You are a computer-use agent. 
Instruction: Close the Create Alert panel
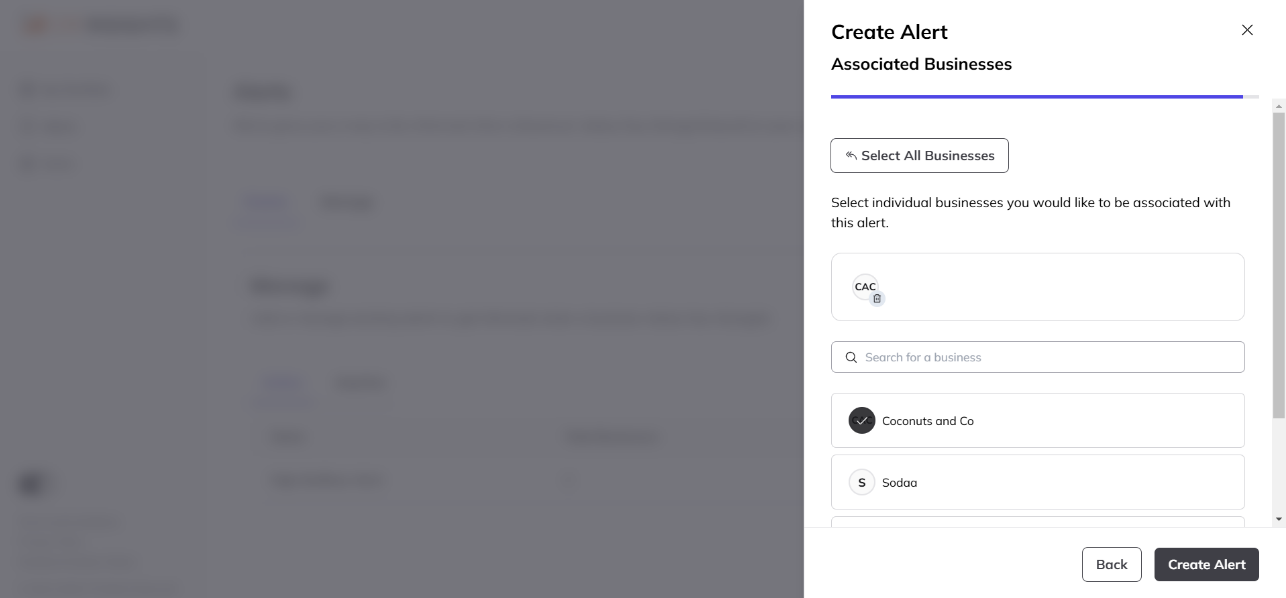coord(1247,30)
